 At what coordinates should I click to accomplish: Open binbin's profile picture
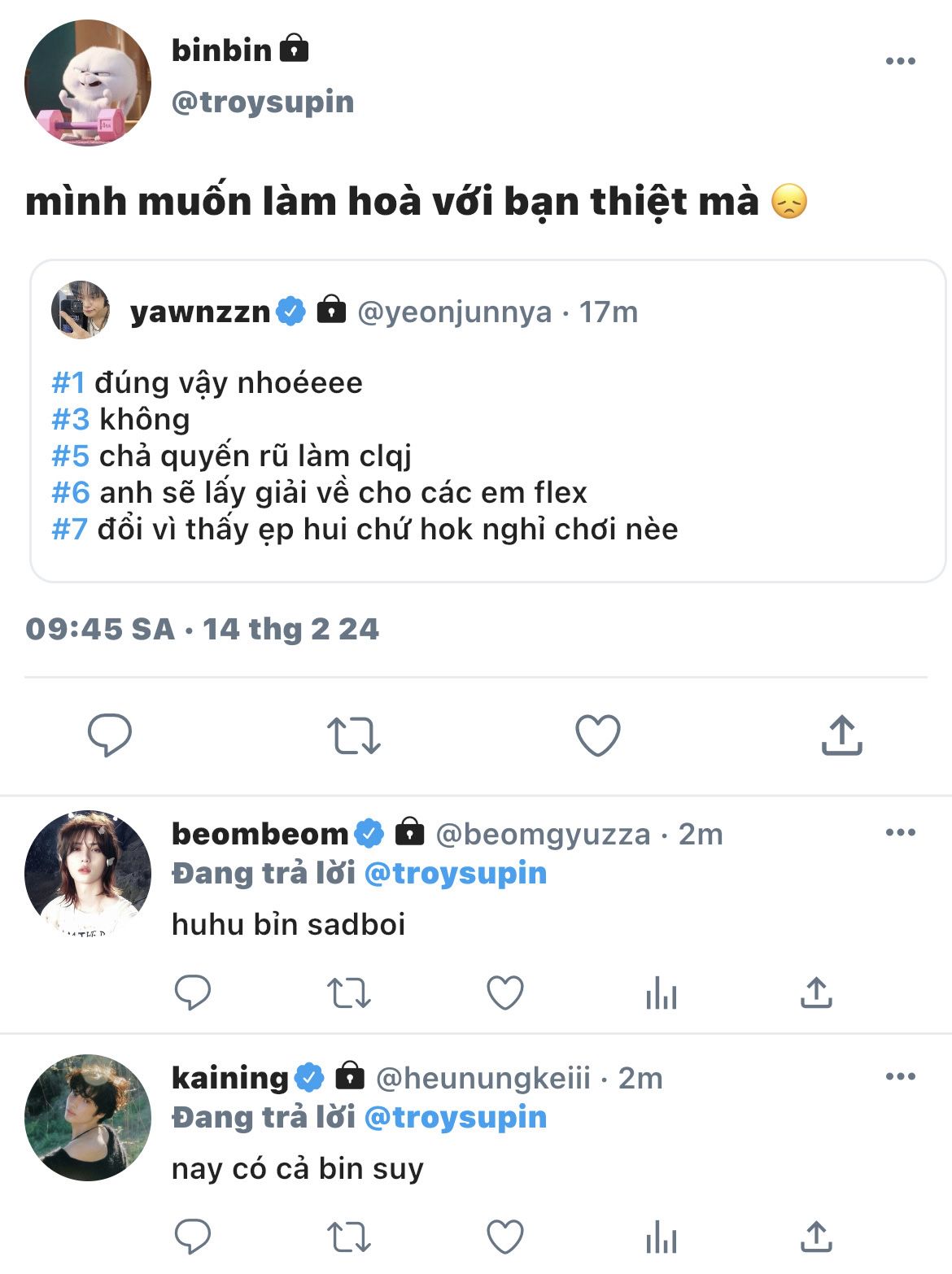pos(88,83)
